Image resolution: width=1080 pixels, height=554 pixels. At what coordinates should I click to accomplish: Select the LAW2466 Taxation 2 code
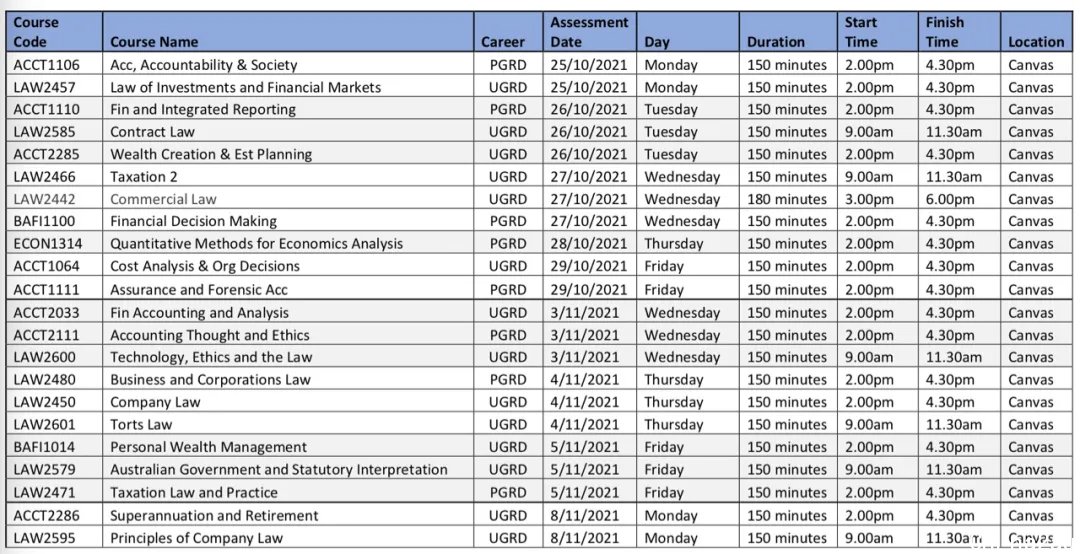[44, 176]
